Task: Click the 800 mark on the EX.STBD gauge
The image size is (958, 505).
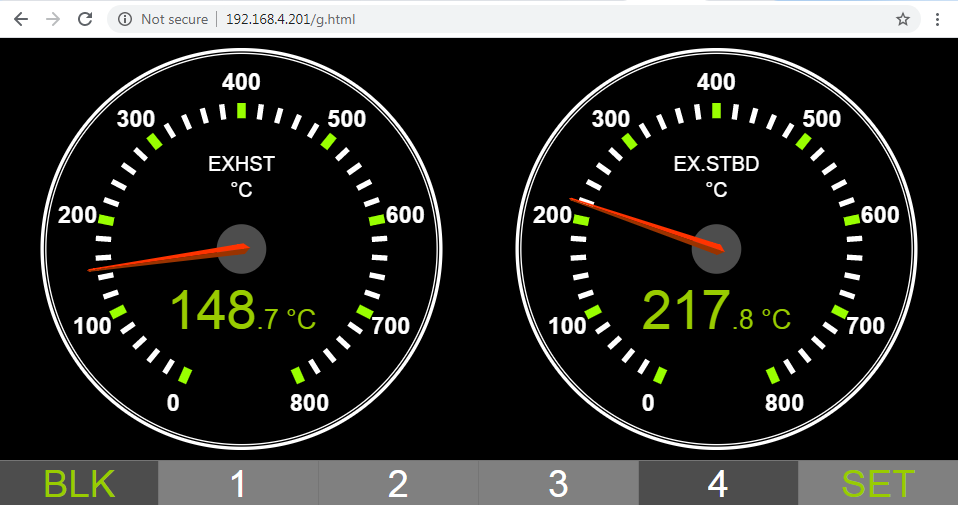Action: pyautogui.click(x=784, y=402)
